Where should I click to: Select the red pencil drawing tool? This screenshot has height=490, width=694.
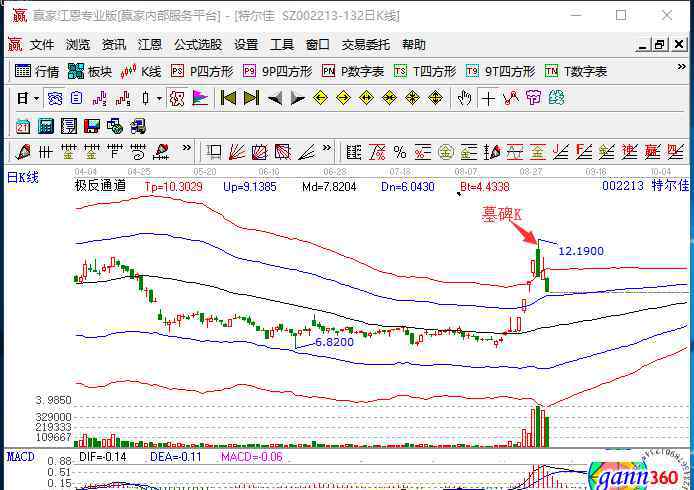coord(22,152)
